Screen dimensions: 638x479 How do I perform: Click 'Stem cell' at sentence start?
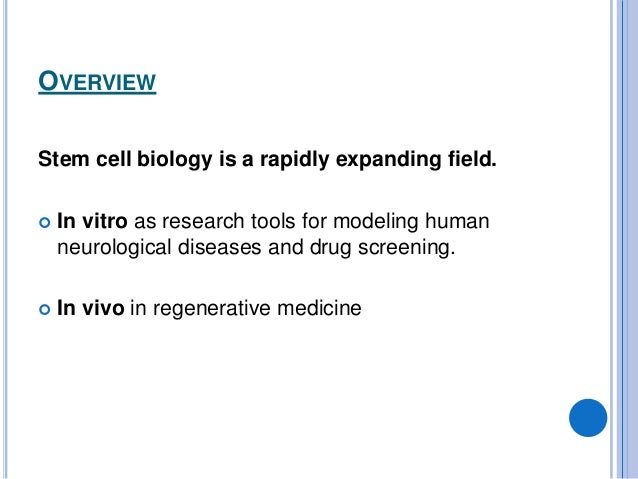[85, 159]
